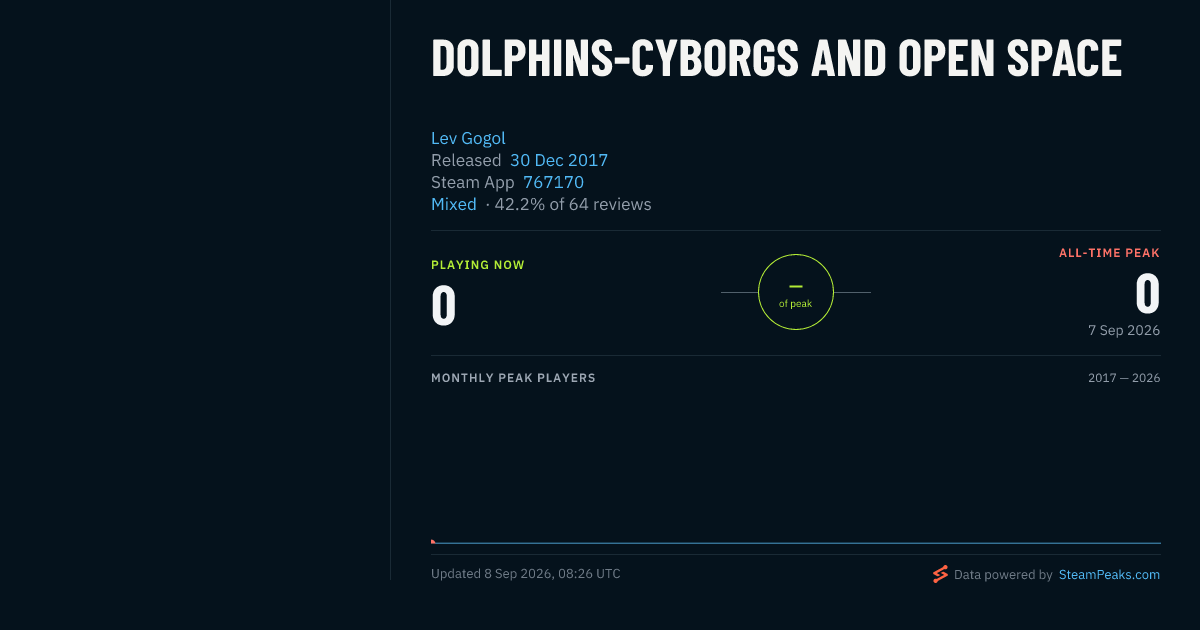Open the SteamPeaks.com link
Viewport: 1200px width, 630px height.
point(1109,575)
